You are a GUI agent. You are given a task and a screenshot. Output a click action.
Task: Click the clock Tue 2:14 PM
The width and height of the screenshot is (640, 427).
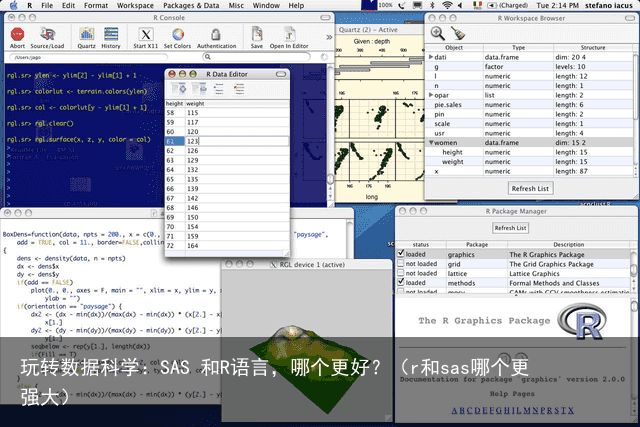click(557, 5)
